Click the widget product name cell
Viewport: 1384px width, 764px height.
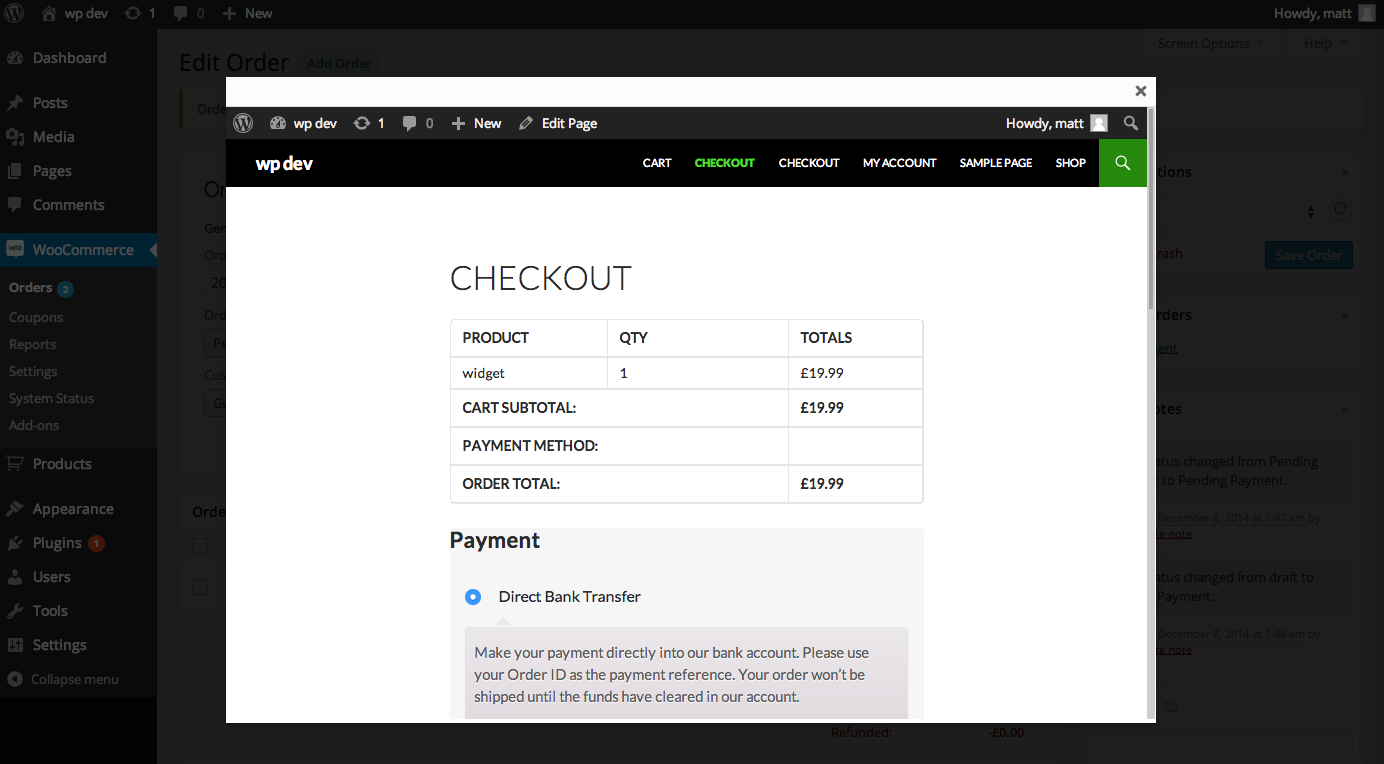tap(529, 373)
